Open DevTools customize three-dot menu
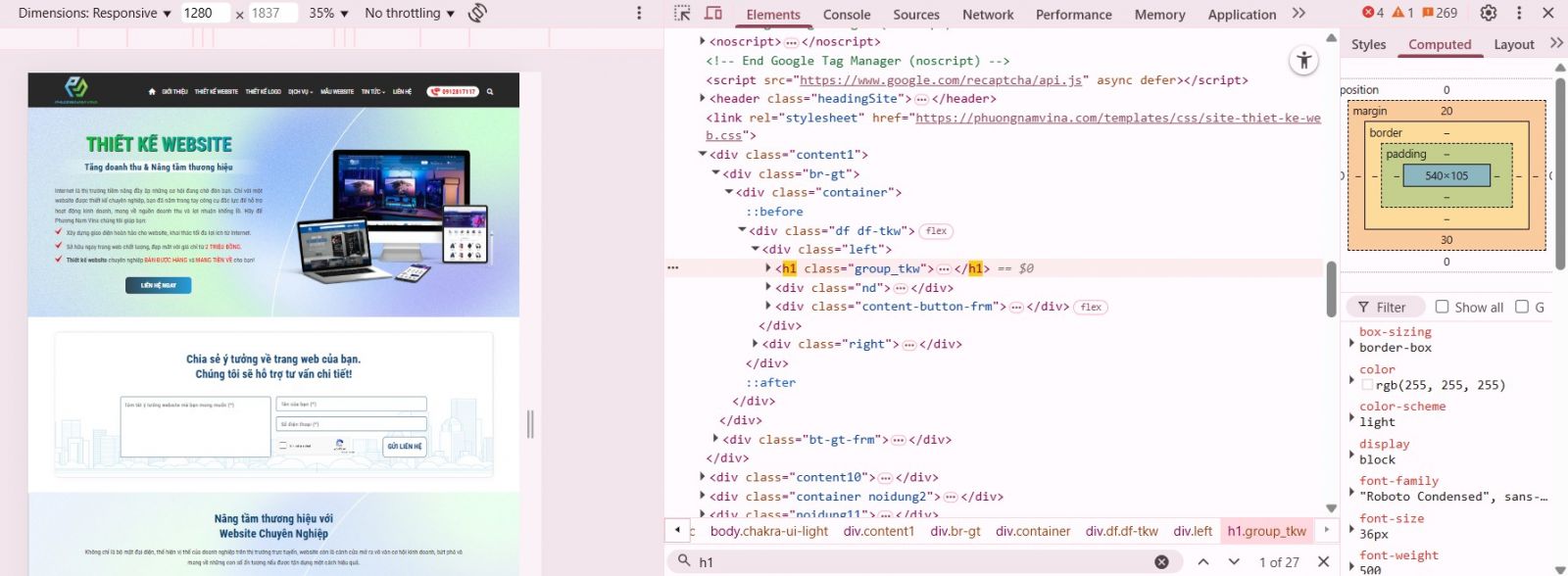The height and width of the screenshot is (576, 1568). pos(1519,13)
